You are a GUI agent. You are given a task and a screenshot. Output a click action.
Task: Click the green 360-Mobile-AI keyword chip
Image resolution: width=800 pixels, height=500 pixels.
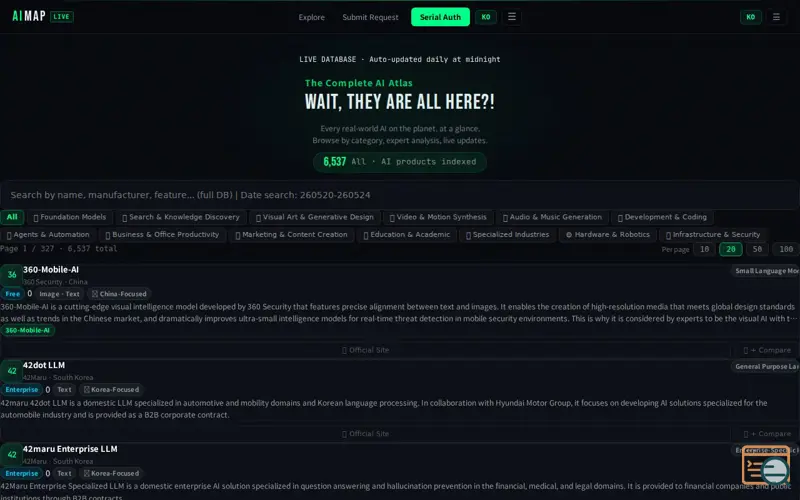(28, 330)
